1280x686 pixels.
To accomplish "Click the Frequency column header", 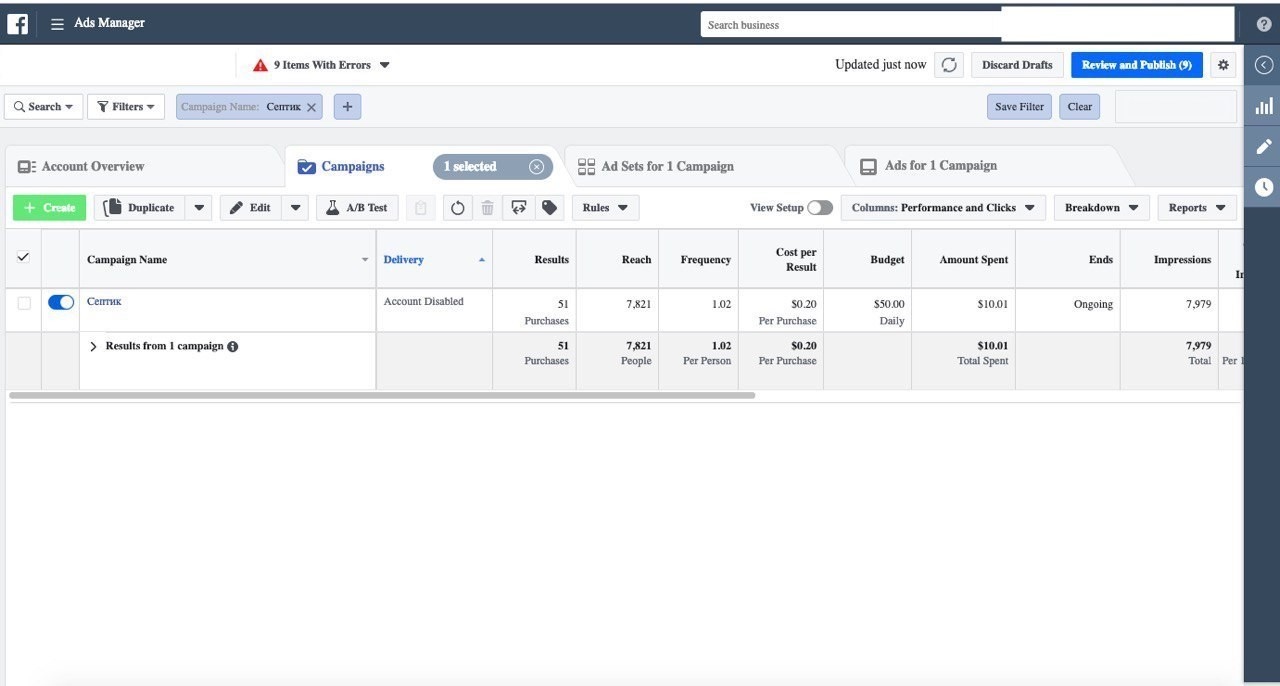I will point(698,260).
